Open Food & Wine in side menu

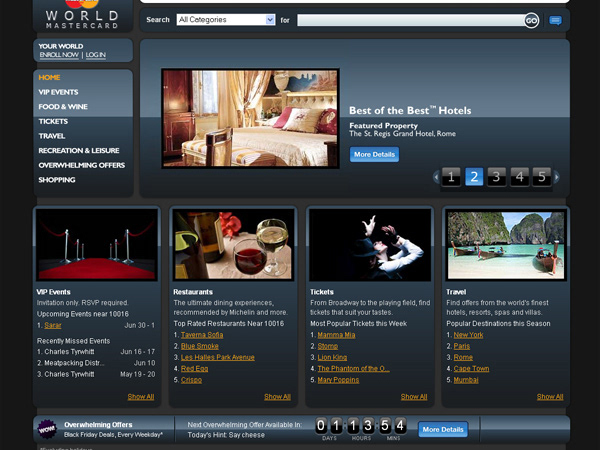pyautogui.click(x=63, y=107)
